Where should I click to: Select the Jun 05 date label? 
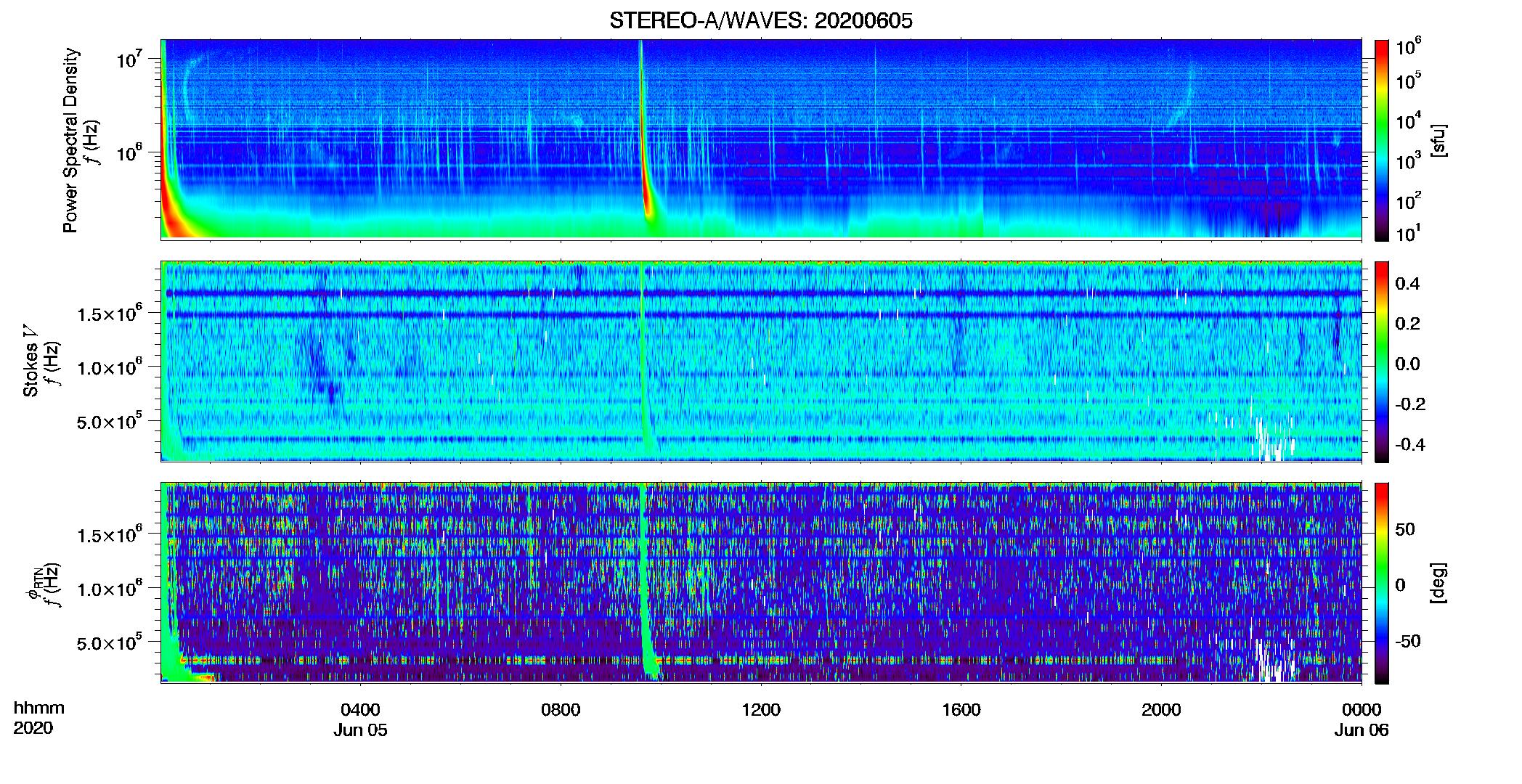pyautogui.click(x=360, y=730)
